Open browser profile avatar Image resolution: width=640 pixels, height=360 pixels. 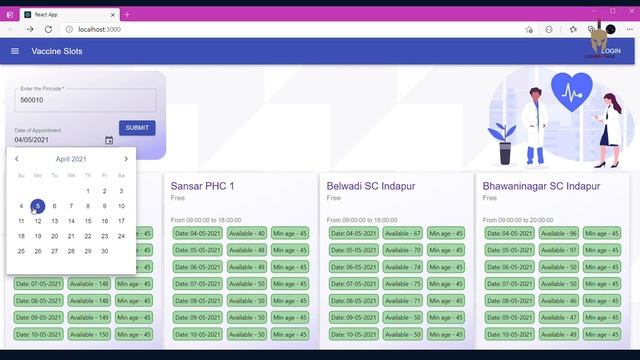[611, 29]
